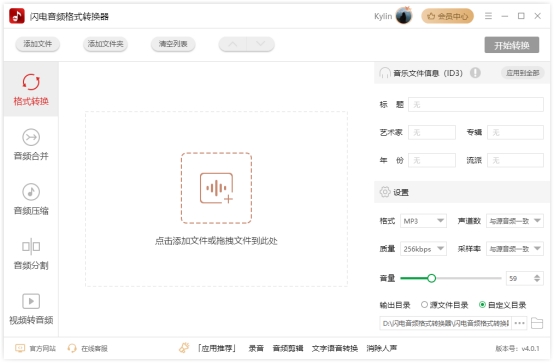The height and width of the screenshot is (363, 554).
Task: Click the settings gear icon beside 设置
Action: (385, 192)
